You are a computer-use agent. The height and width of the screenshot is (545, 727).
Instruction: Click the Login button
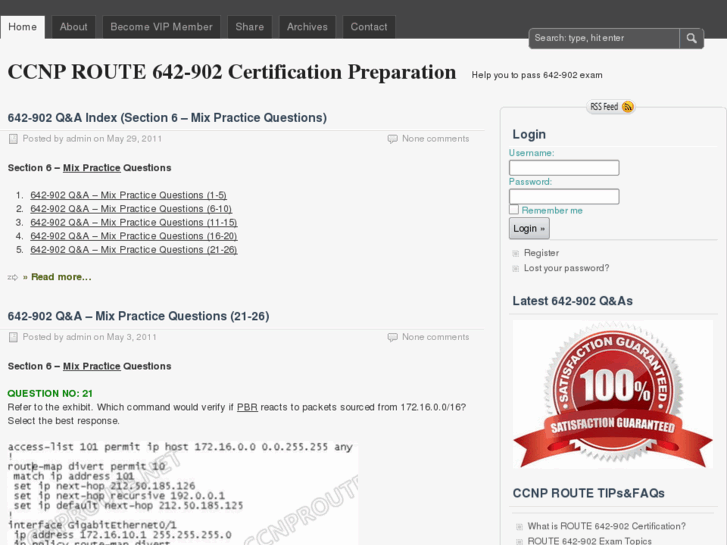[529, 229]
